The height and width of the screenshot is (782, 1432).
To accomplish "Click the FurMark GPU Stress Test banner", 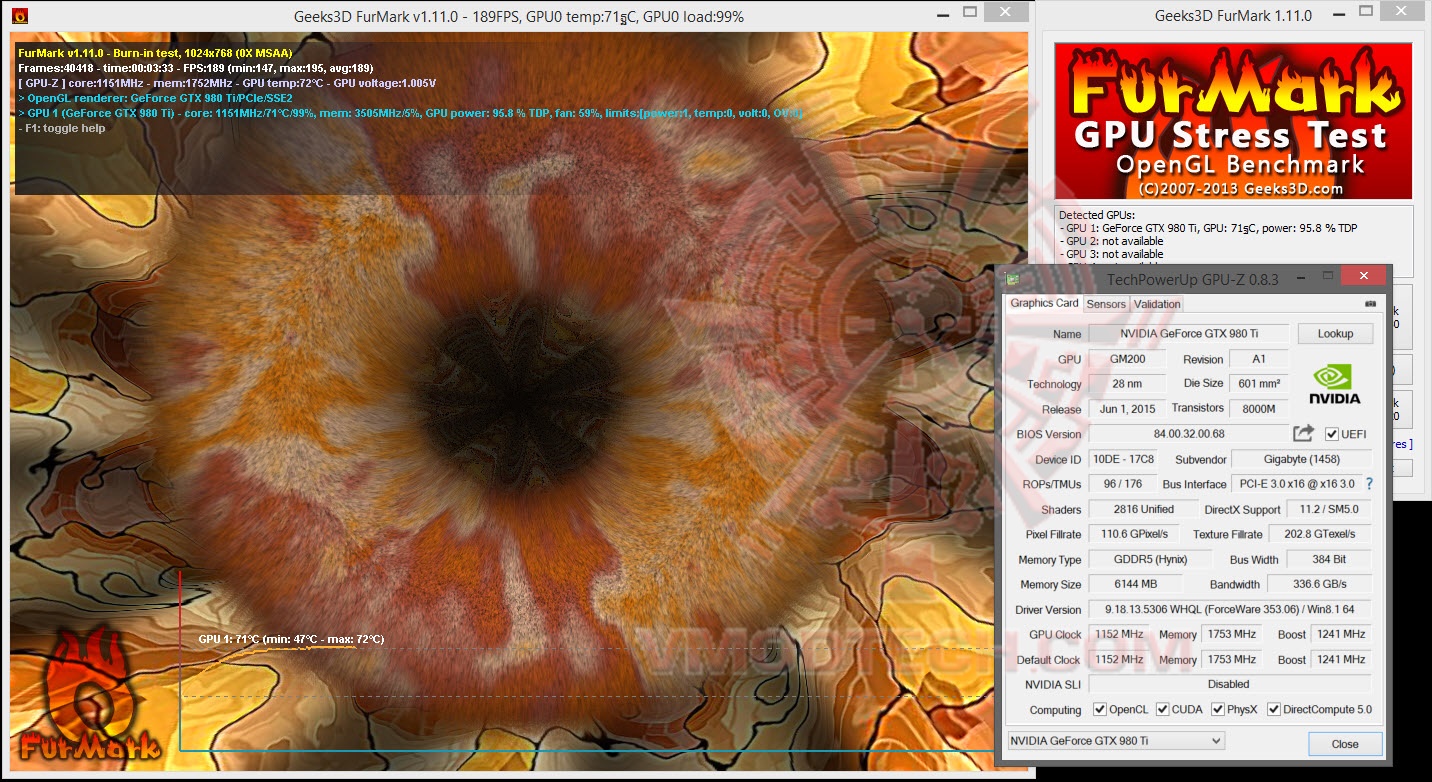I will pyautogui.click(x=1234, y=120).
